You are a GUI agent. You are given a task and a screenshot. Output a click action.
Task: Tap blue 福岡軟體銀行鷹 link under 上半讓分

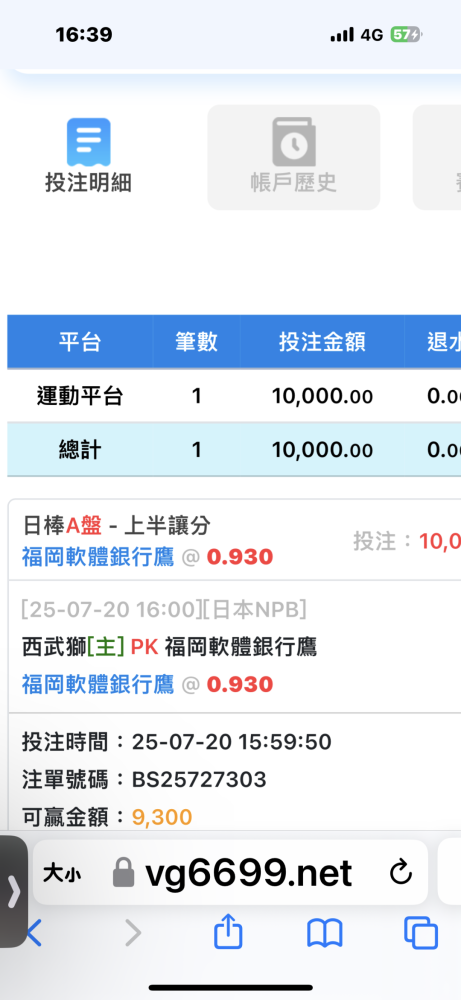click(x=98, y=557)
